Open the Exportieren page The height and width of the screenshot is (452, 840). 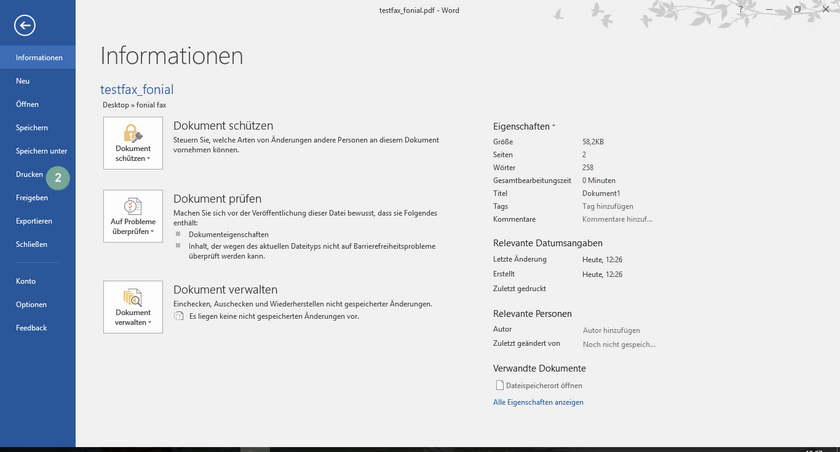coord(34,221)
